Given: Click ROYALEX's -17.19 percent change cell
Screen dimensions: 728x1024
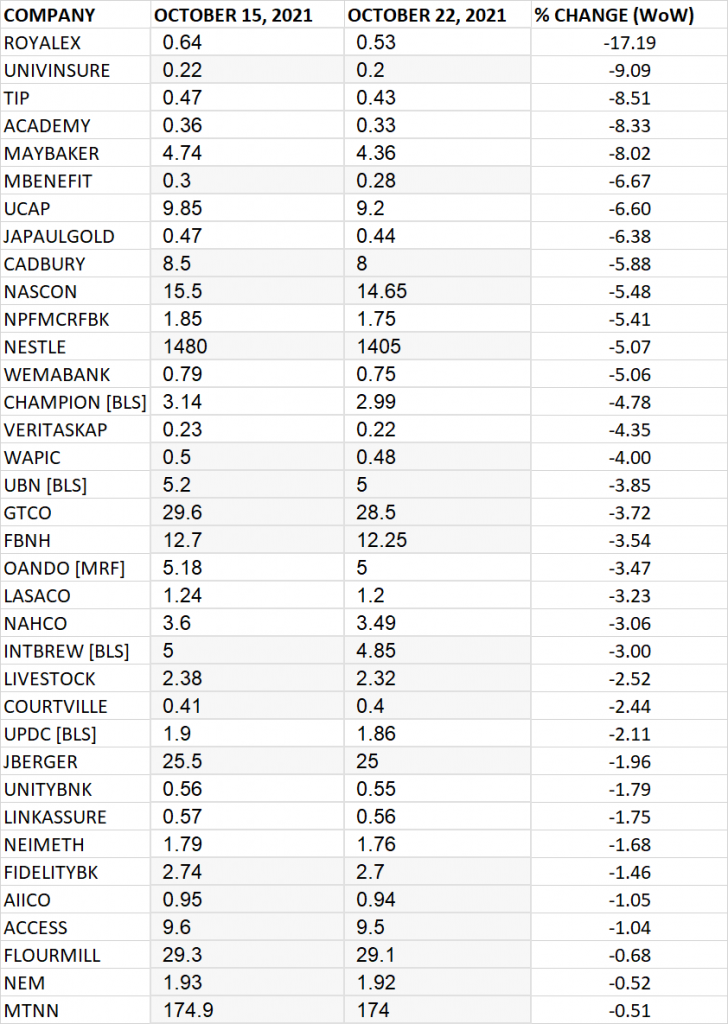Looking at the screenshot, I should [629, 42].
